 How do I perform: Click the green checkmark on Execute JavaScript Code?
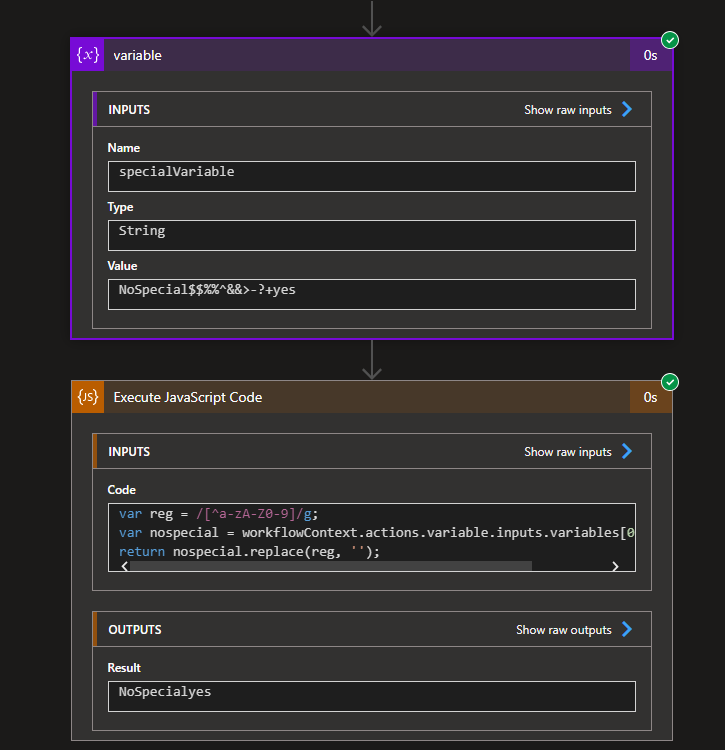670,382
